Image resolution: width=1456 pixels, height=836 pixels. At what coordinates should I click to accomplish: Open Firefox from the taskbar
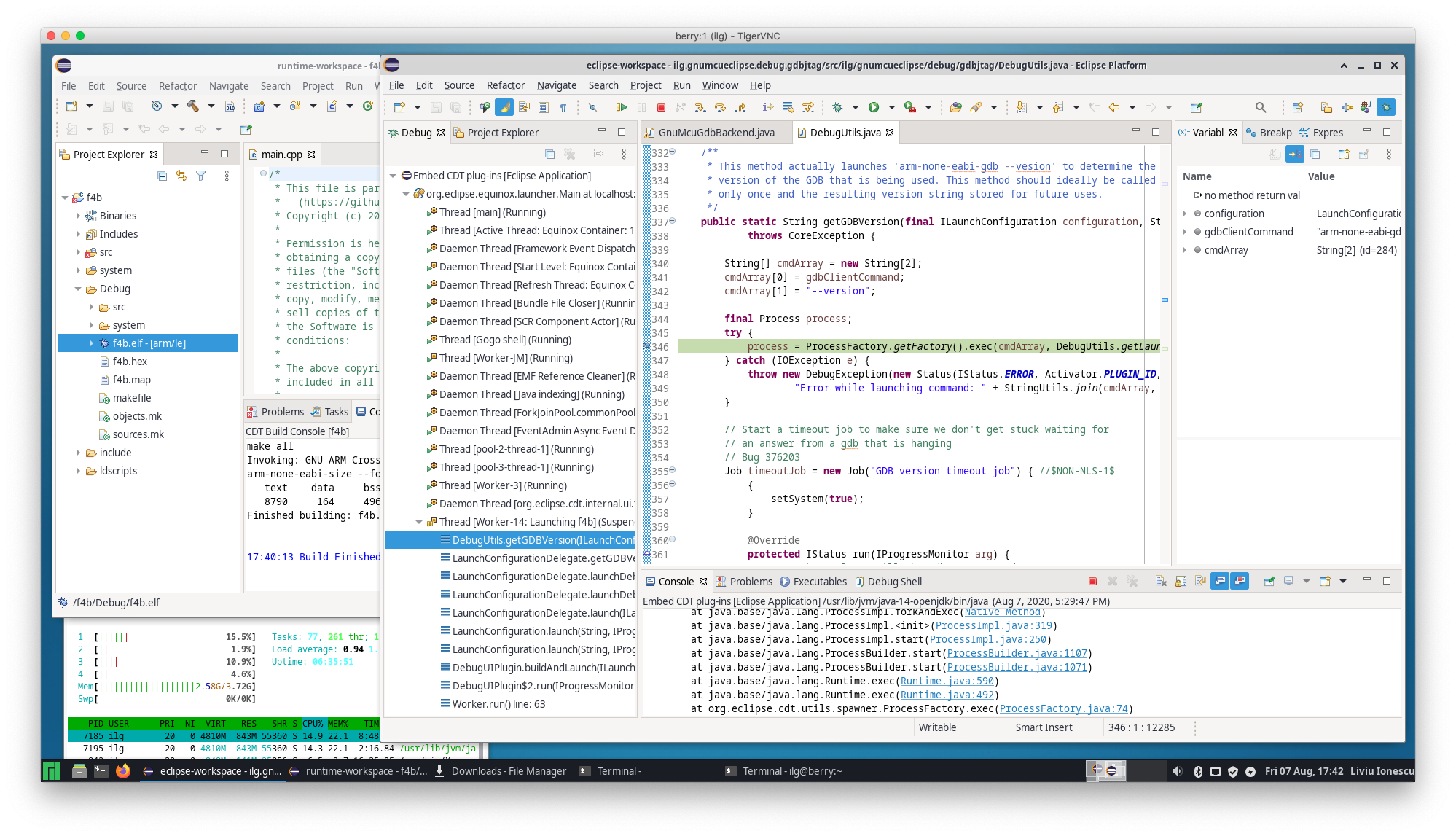point(122,770)
